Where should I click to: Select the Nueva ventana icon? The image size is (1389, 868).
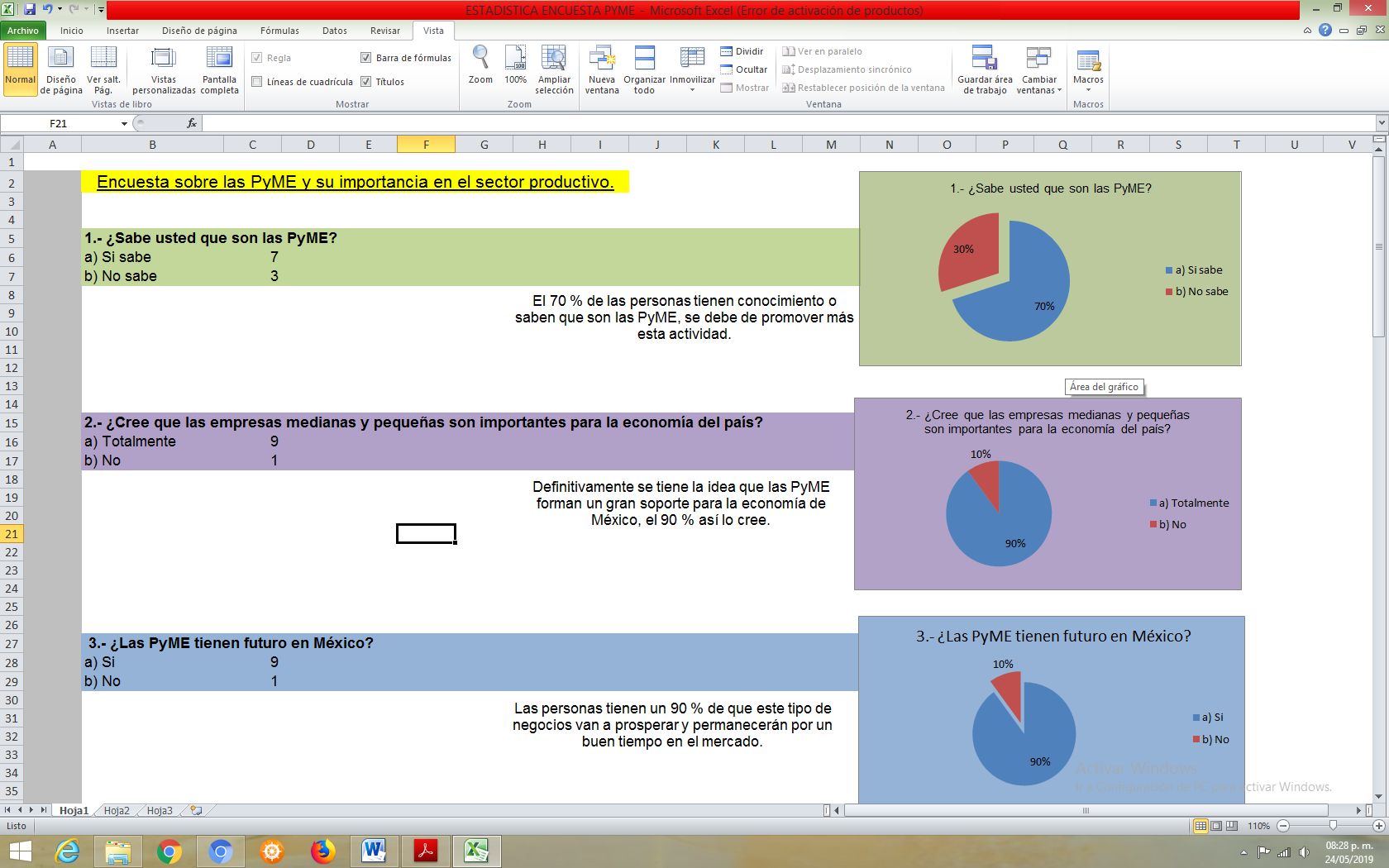point(602,70)
